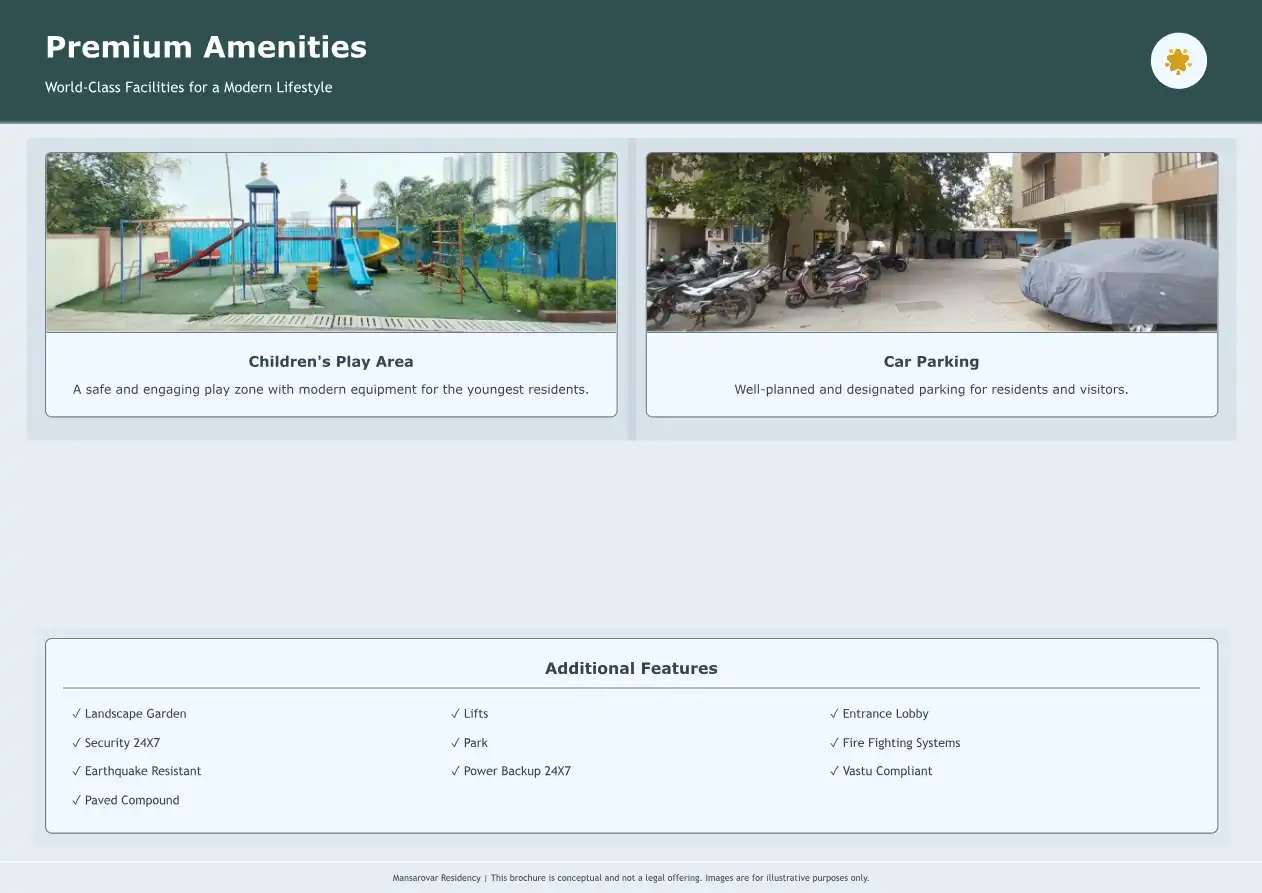Select the Paved Compound feature
This screenshot has height=893, width=1262.
(x=127, y=800)
